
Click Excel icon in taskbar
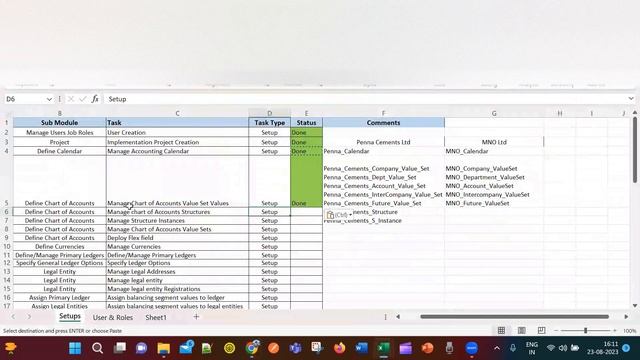pyautogui.click(x=384, y=348)
